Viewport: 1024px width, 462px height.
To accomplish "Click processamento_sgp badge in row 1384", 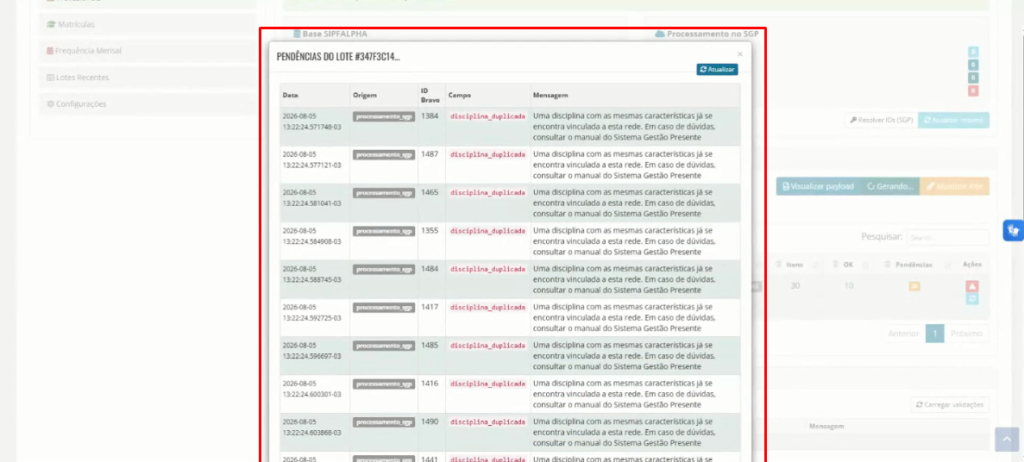I will click(384, 116).
